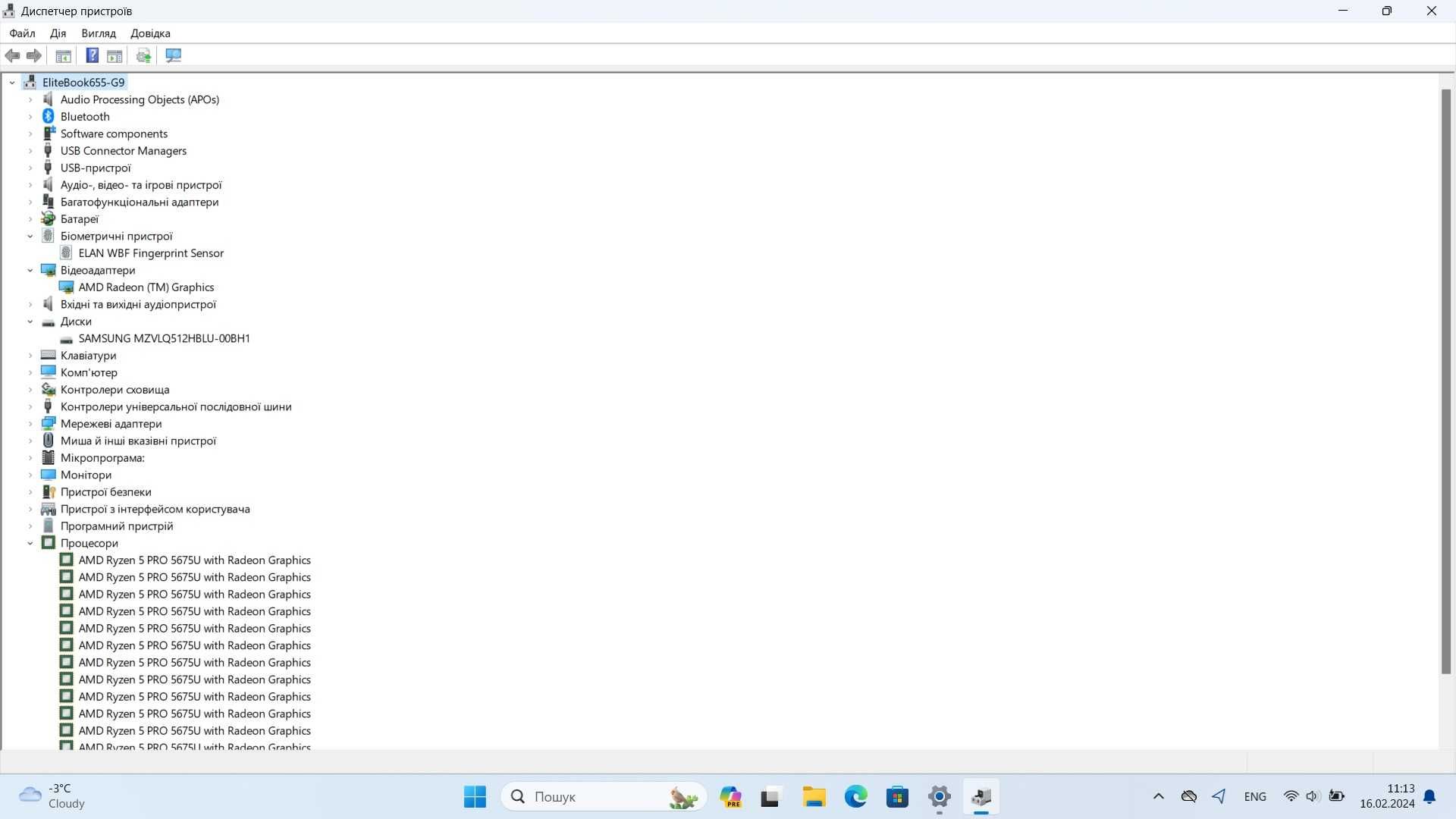Click Scan for hardware changes monitor icon
1456x819 pixels.
pyautogui.click(x=174, y=55)
